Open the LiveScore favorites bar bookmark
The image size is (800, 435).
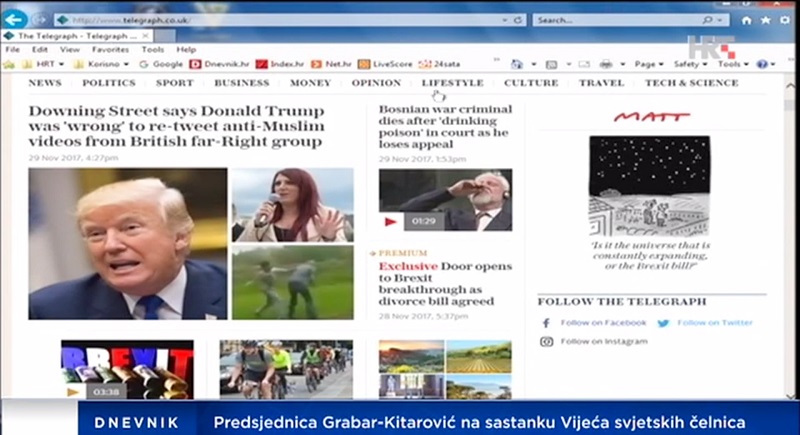[385, 64]
